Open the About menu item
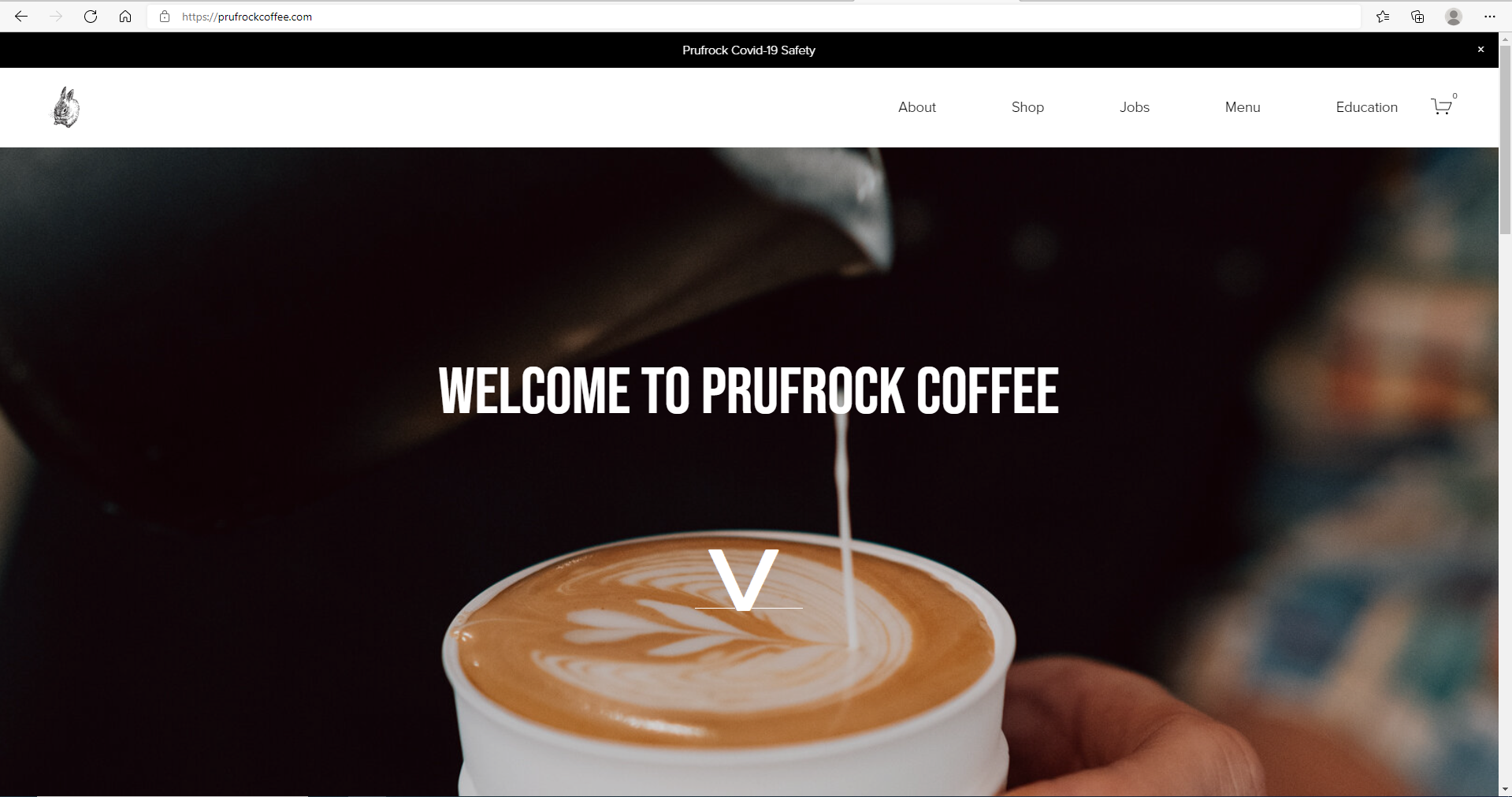This screenshot has width=1512, height=797. [917, 107]
